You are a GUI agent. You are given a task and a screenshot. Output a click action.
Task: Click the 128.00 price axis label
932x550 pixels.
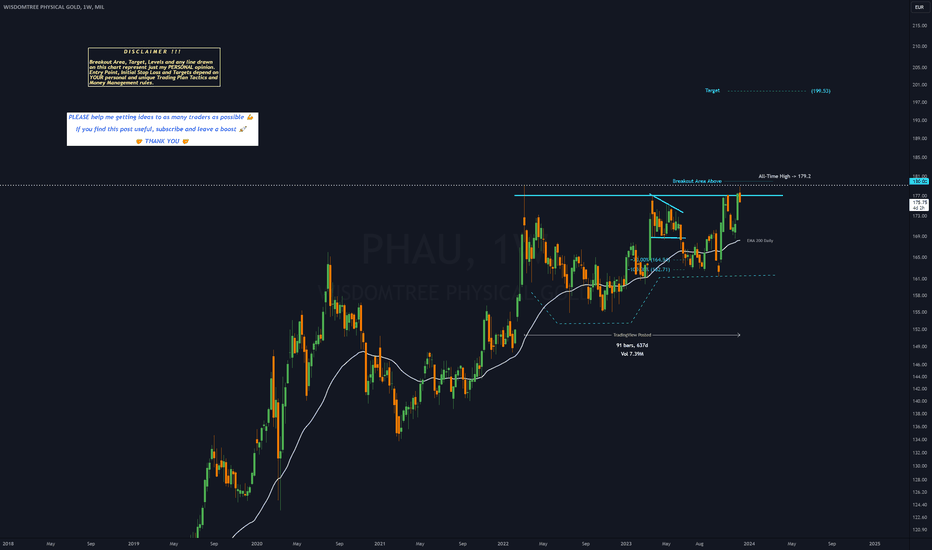pyautogui.click(x=920, y=479)
